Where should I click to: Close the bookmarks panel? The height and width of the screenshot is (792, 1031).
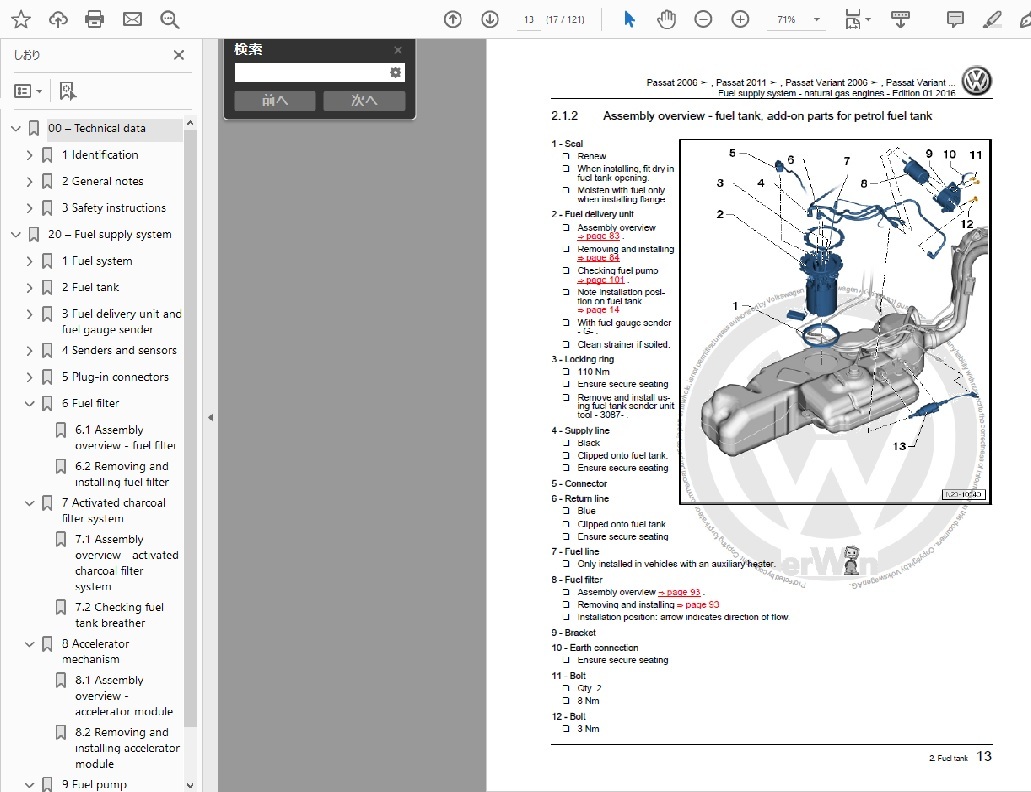pyautogui.click(x=179, y=55)
